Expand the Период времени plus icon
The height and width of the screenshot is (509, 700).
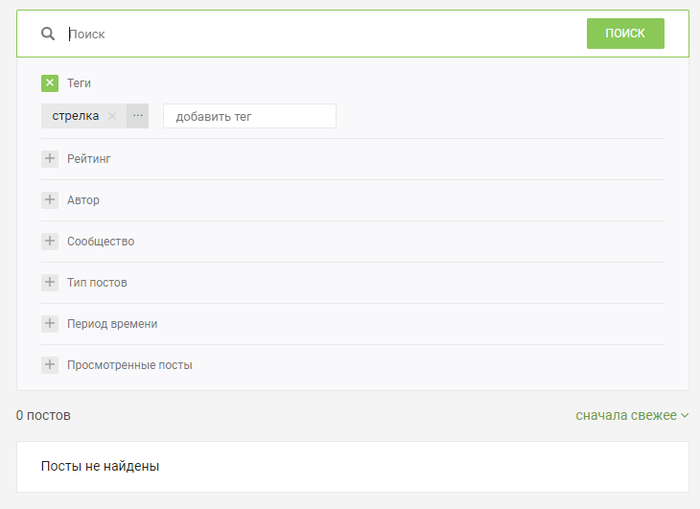click(50, 323)
